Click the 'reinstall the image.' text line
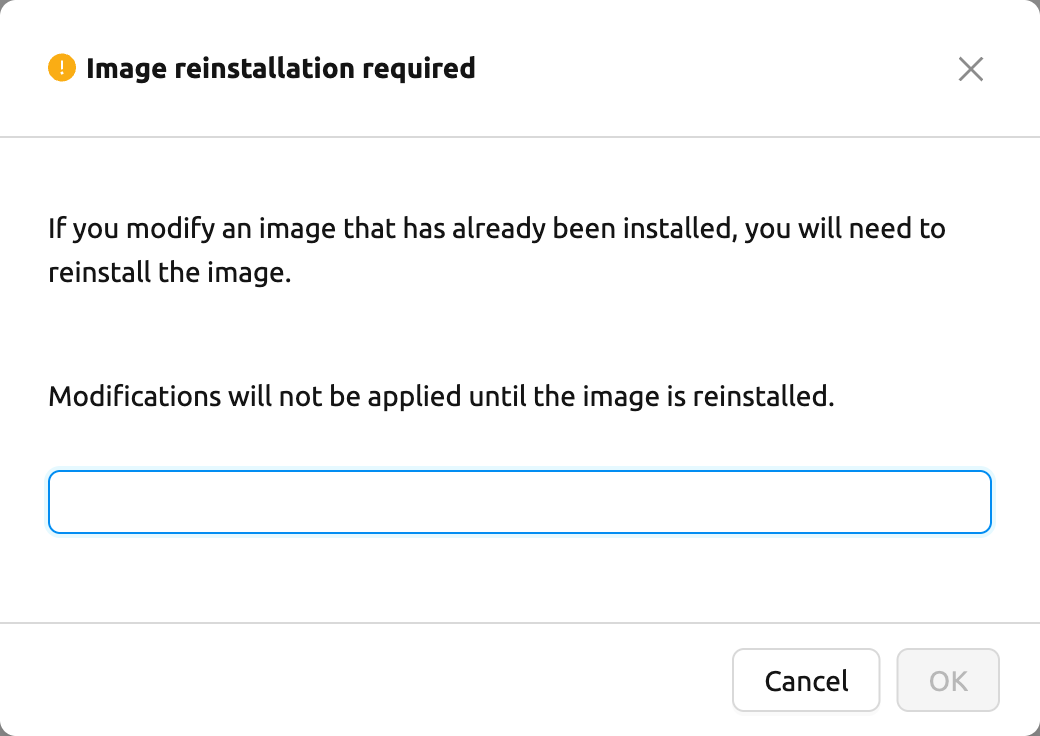Viewport: 1040px width, 736px height. tap(170, 273)
